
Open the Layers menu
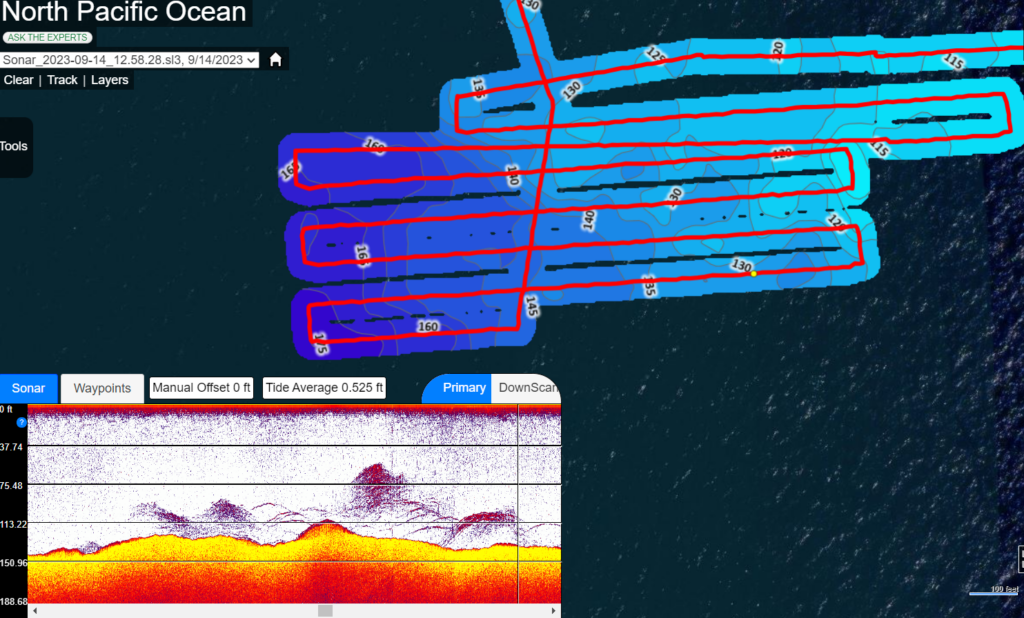110,80
